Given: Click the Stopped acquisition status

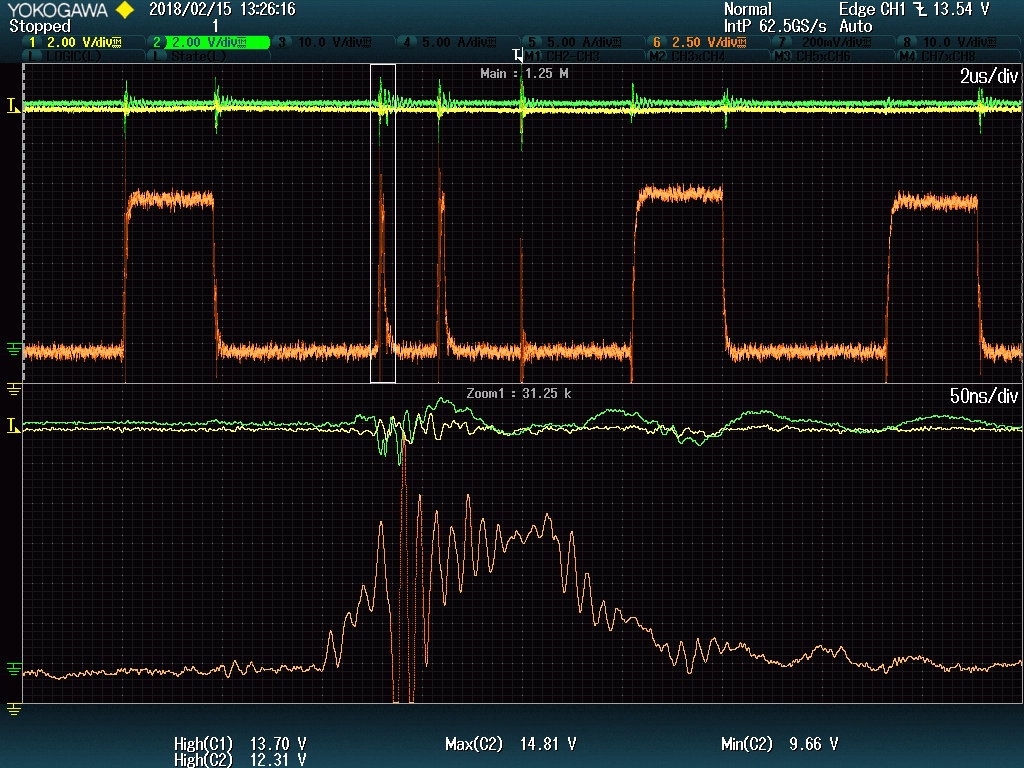Looking at the screenshot, I should 40,27.
